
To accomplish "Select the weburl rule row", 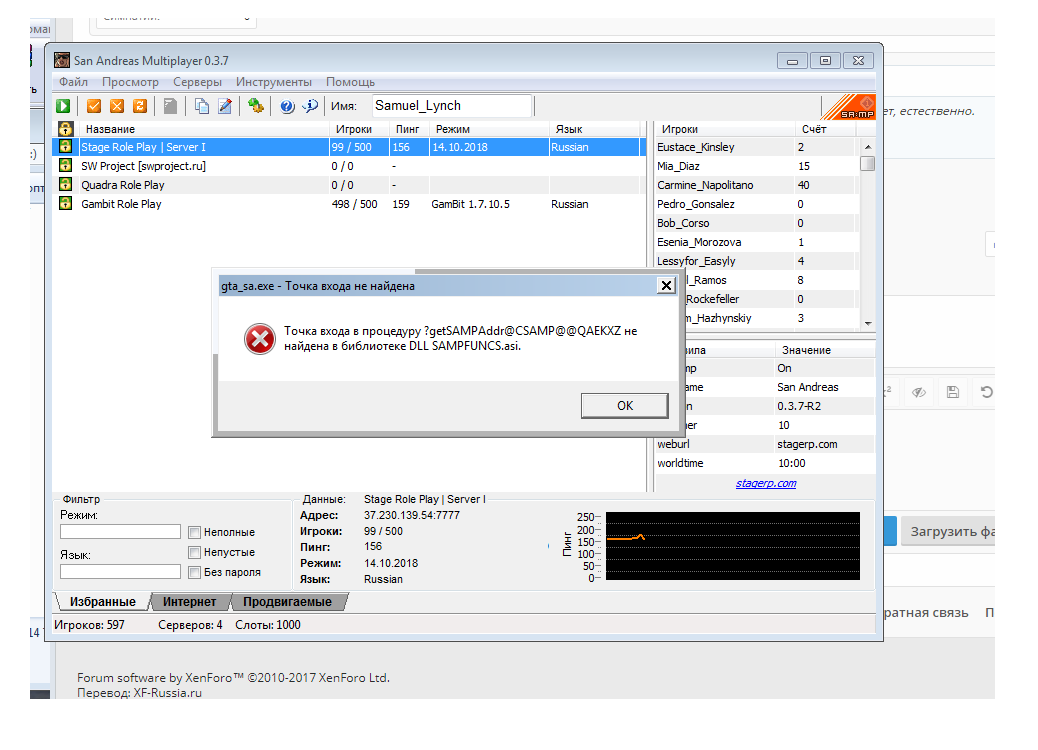I will [765, 444].
